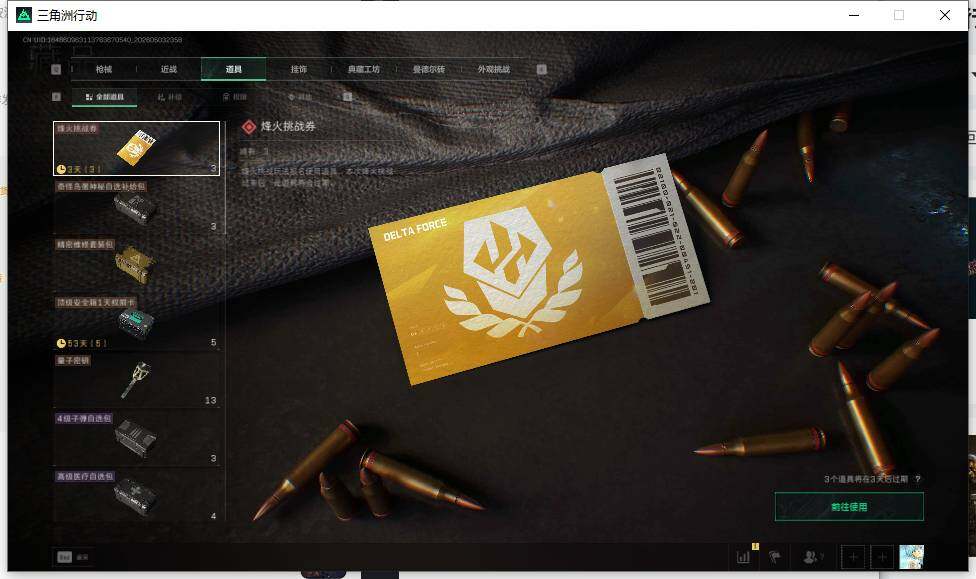Click the 3个道具将在3天后过期 notice text
Viewport: 976px width, 579px height.
866,479
